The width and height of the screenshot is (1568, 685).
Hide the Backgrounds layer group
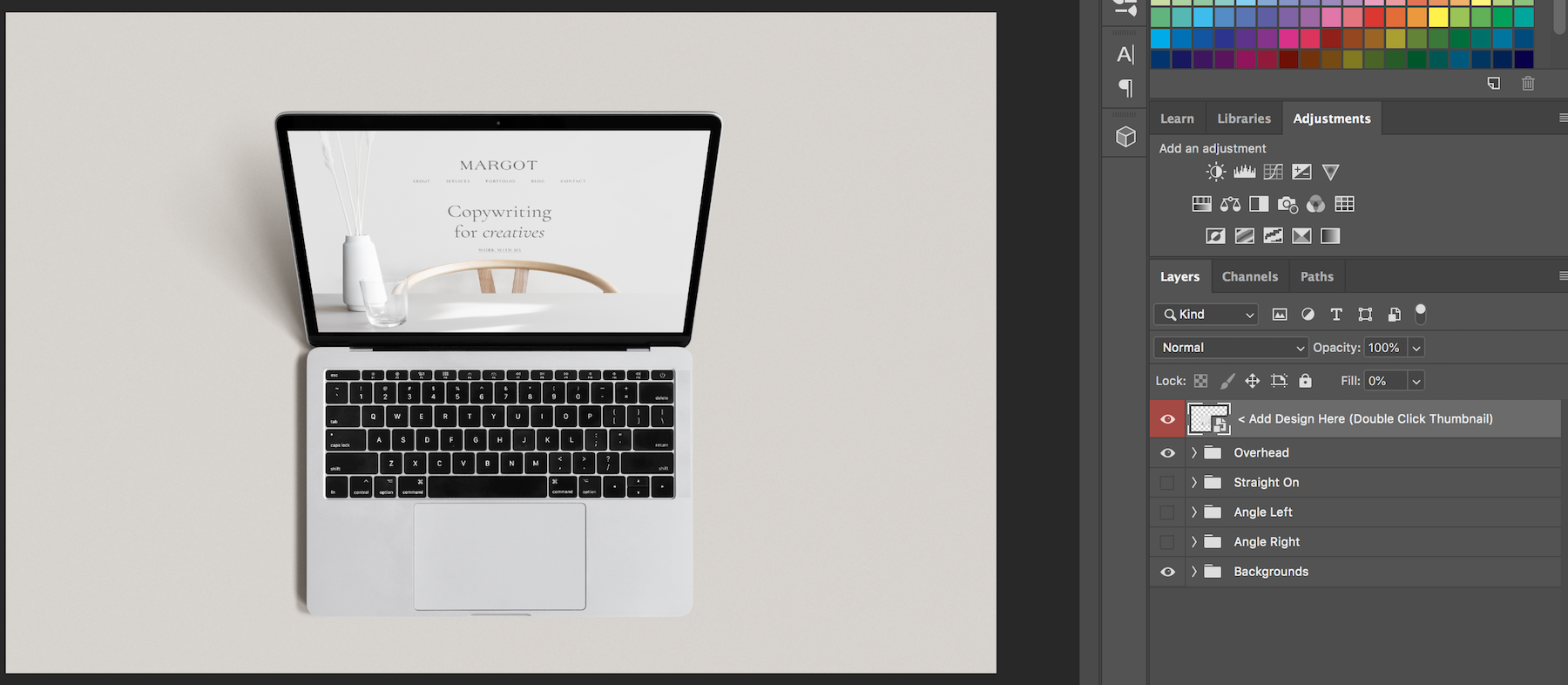(x=1167, y=572)
